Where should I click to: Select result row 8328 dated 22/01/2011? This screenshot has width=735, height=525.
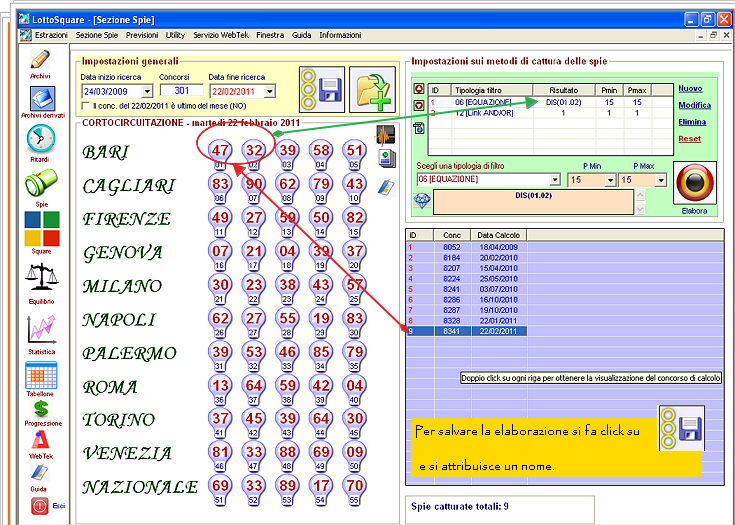point(466,321)
